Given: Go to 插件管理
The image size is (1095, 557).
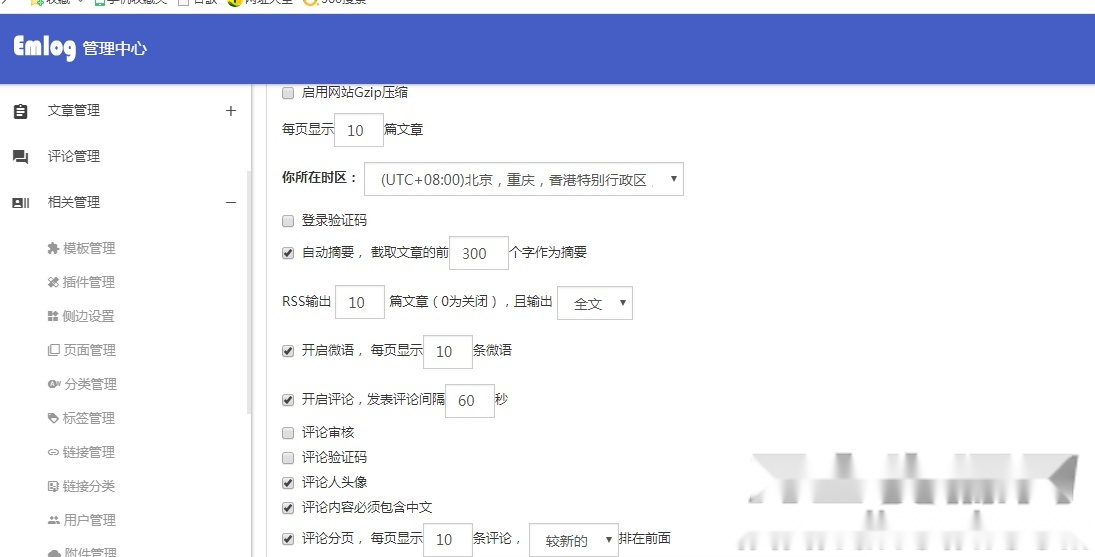Looking at the screenshot, I should point(89,283).
